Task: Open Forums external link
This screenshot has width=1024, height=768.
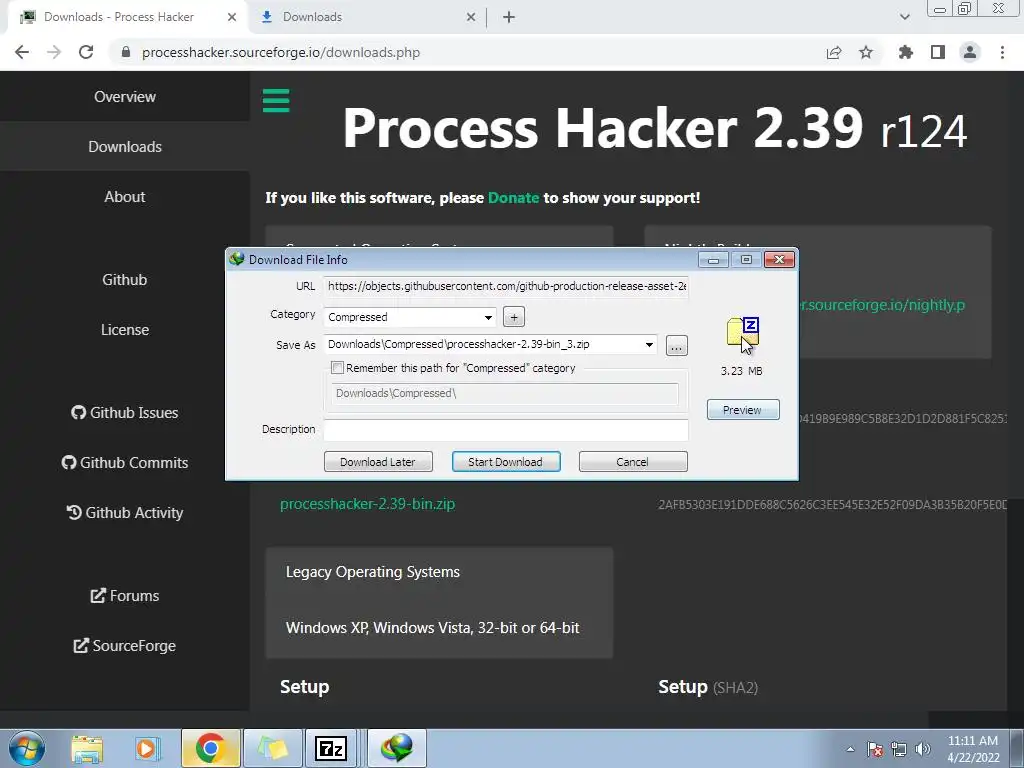Action: click(x=125, y=596)
